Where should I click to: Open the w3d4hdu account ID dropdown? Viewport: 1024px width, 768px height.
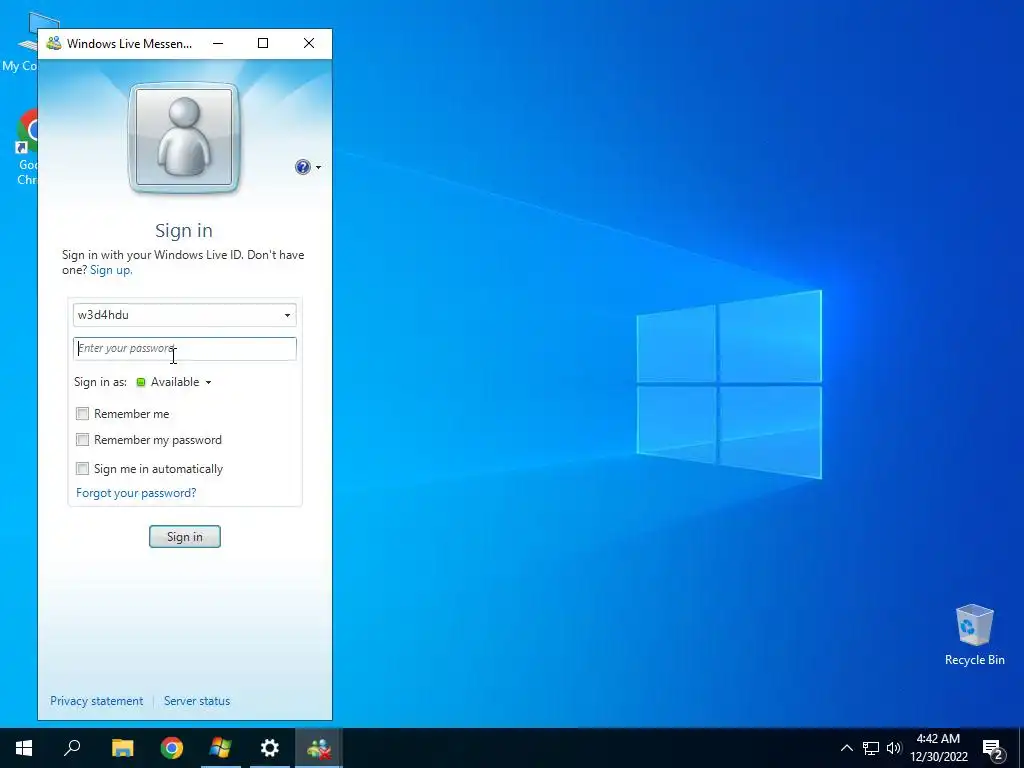287,315
